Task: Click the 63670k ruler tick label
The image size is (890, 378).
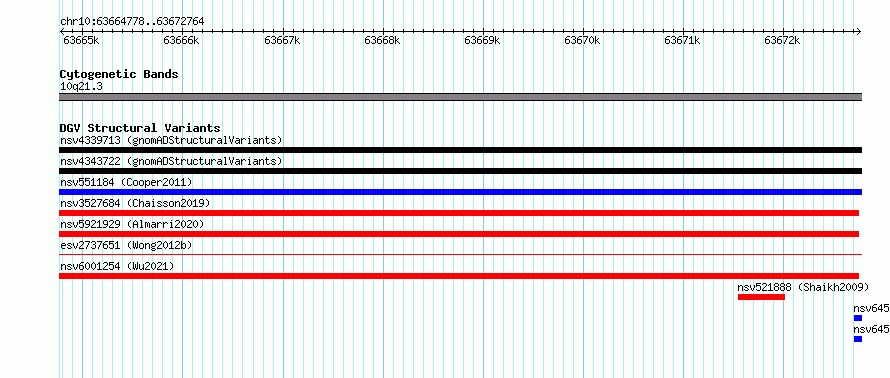Action: click(x=582, y=40)
